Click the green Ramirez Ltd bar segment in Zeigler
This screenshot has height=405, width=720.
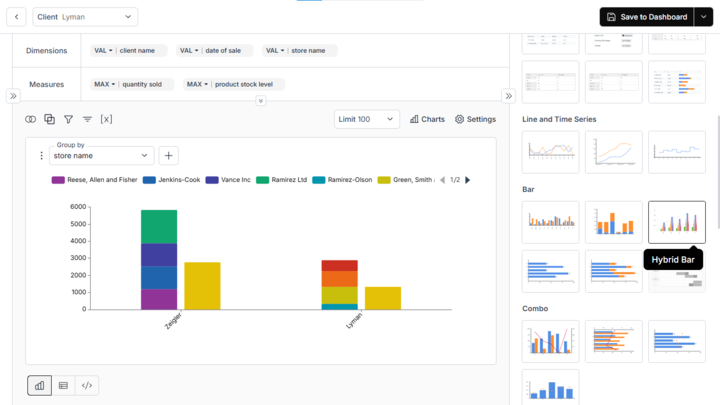tap(159, 227)
